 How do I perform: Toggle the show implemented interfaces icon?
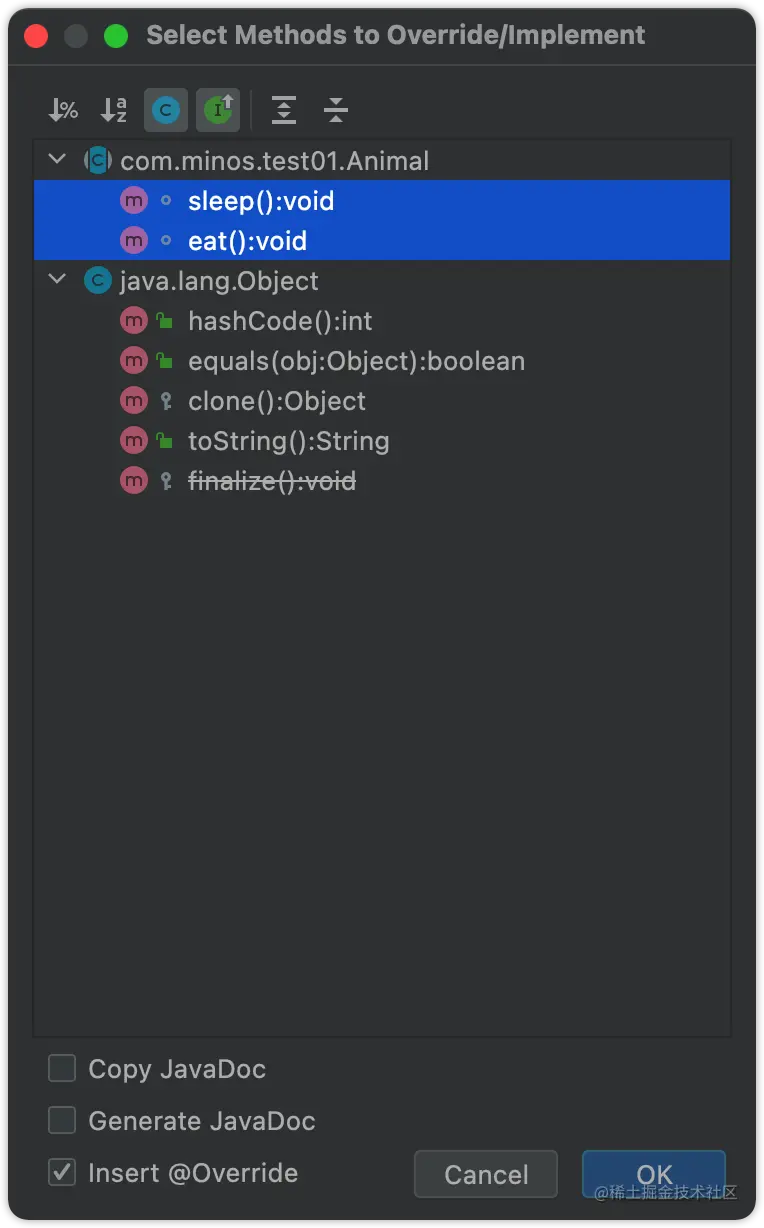[218, 110]
